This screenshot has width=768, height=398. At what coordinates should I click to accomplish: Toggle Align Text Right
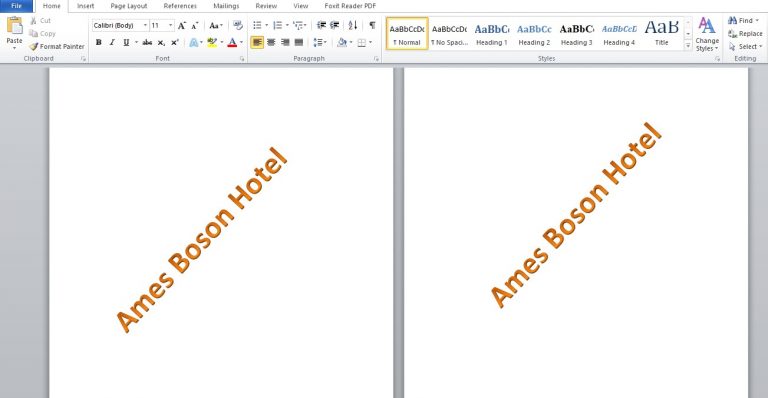(x=285, y=43)
